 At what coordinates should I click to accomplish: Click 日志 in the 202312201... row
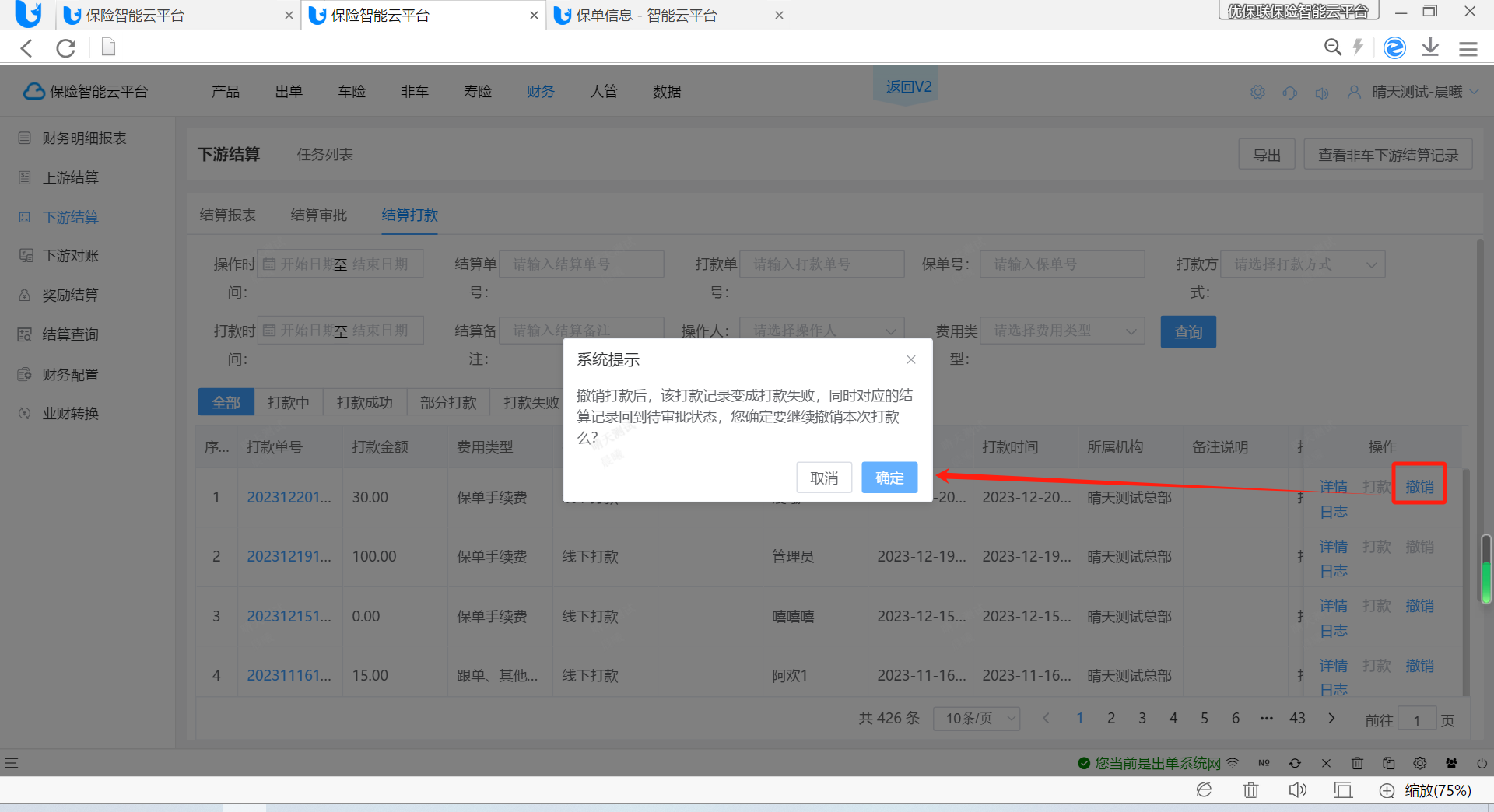1333,512
